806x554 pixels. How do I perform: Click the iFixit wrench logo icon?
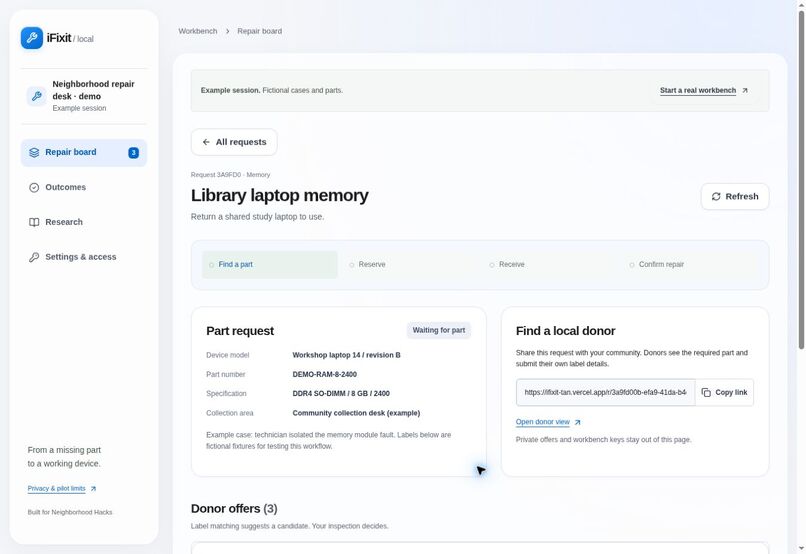pos(32,38)
